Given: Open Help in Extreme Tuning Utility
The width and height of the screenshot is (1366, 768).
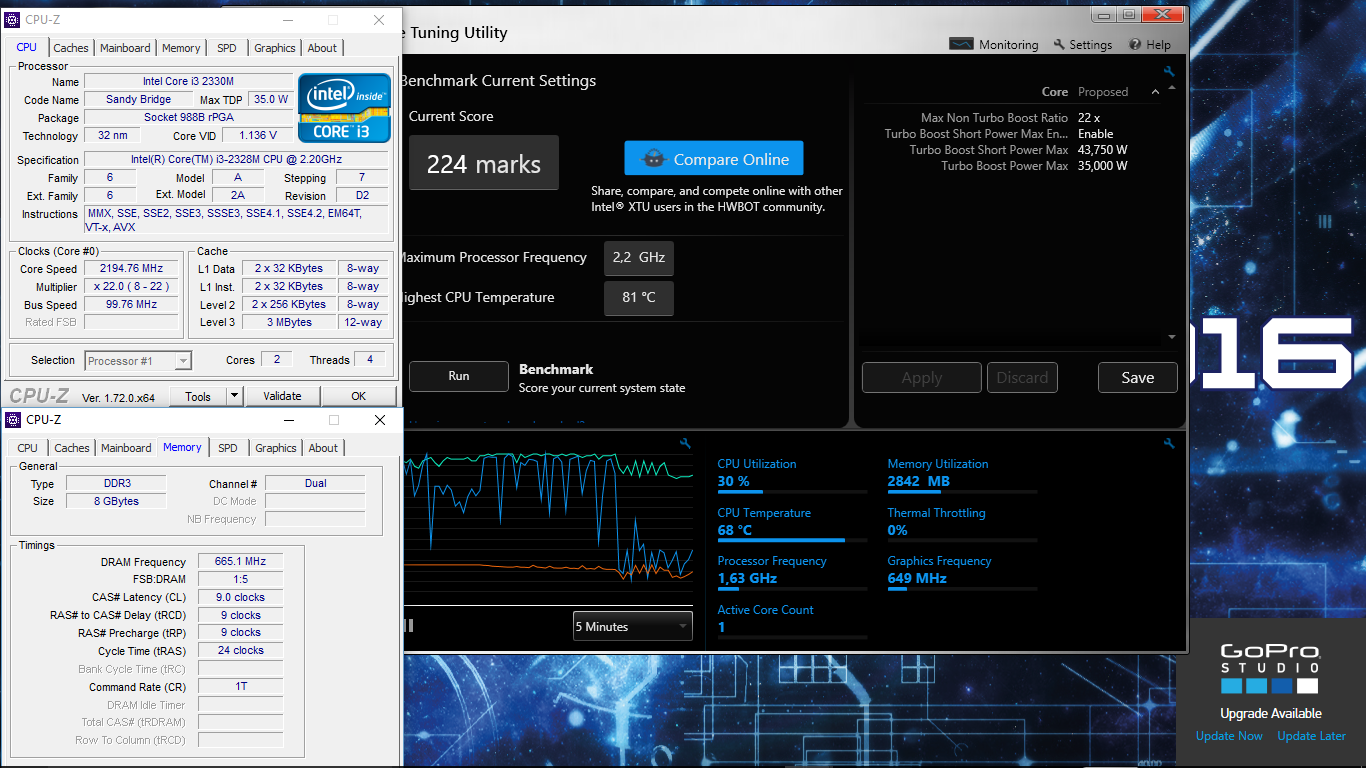Looking at the screenshot, I should point(1150,45).
